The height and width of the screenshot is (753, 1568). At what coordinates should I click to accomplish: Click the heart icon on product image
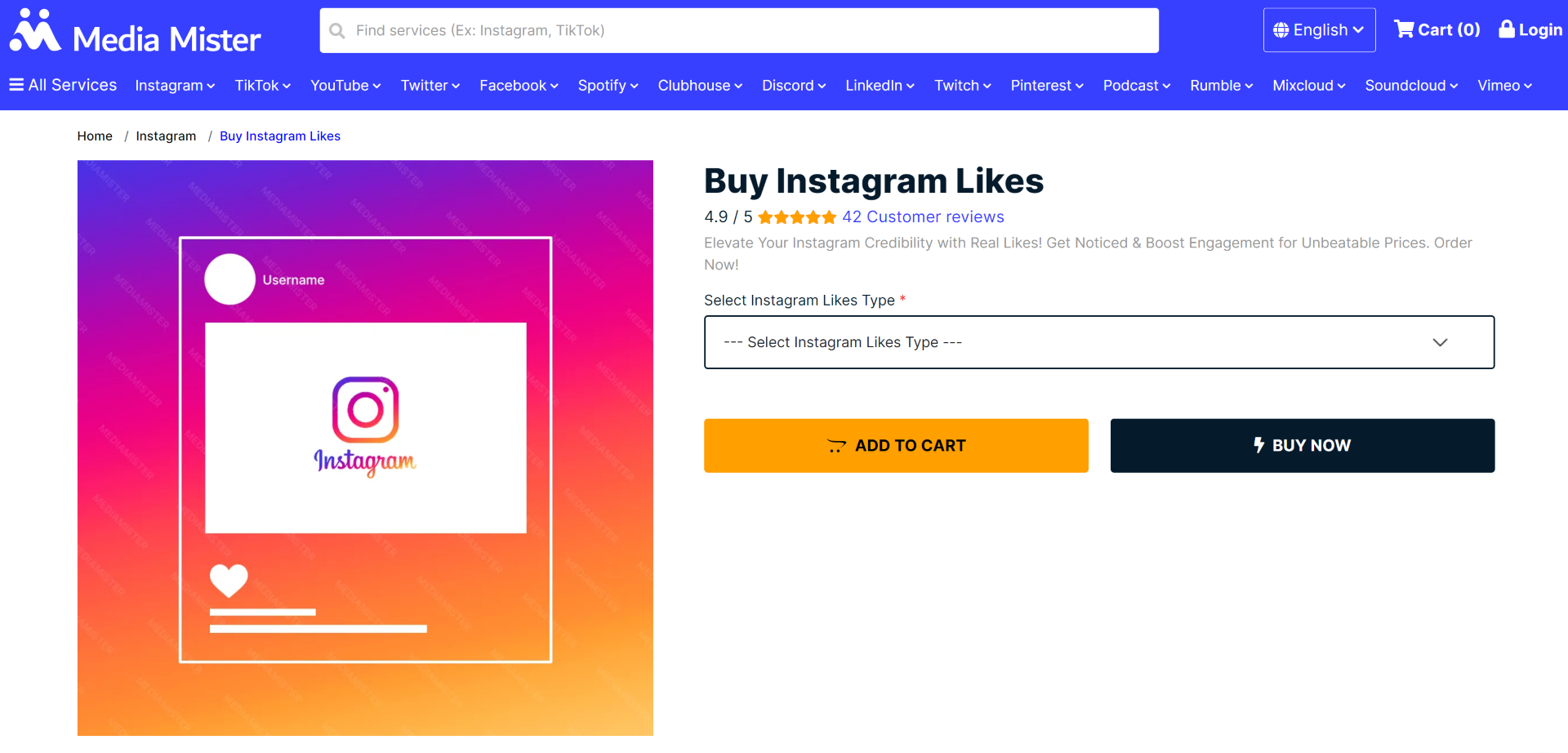[x=229, y=581]
